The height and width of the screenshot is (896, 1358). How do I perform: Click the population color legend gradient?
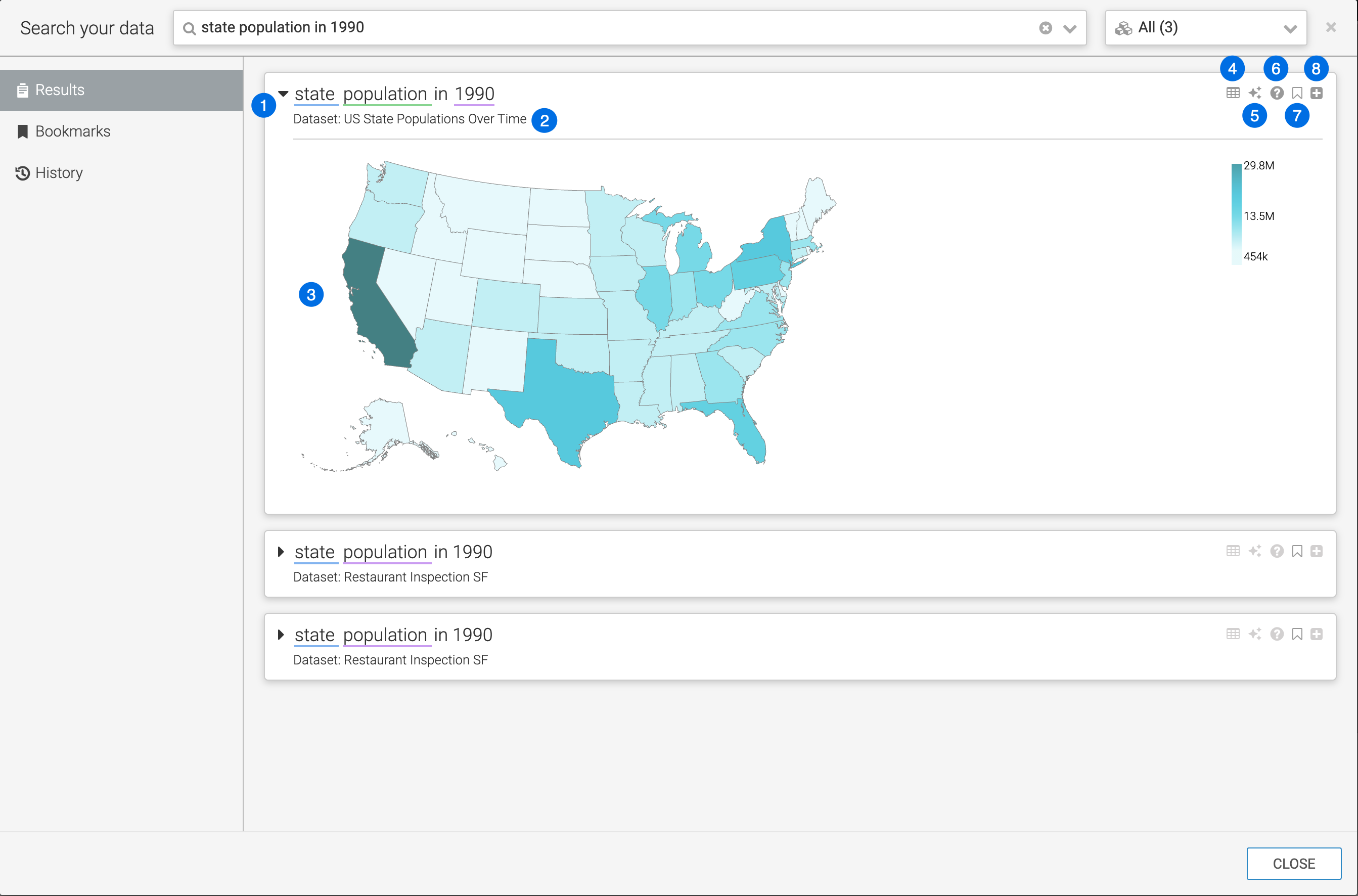[1236, 214]
